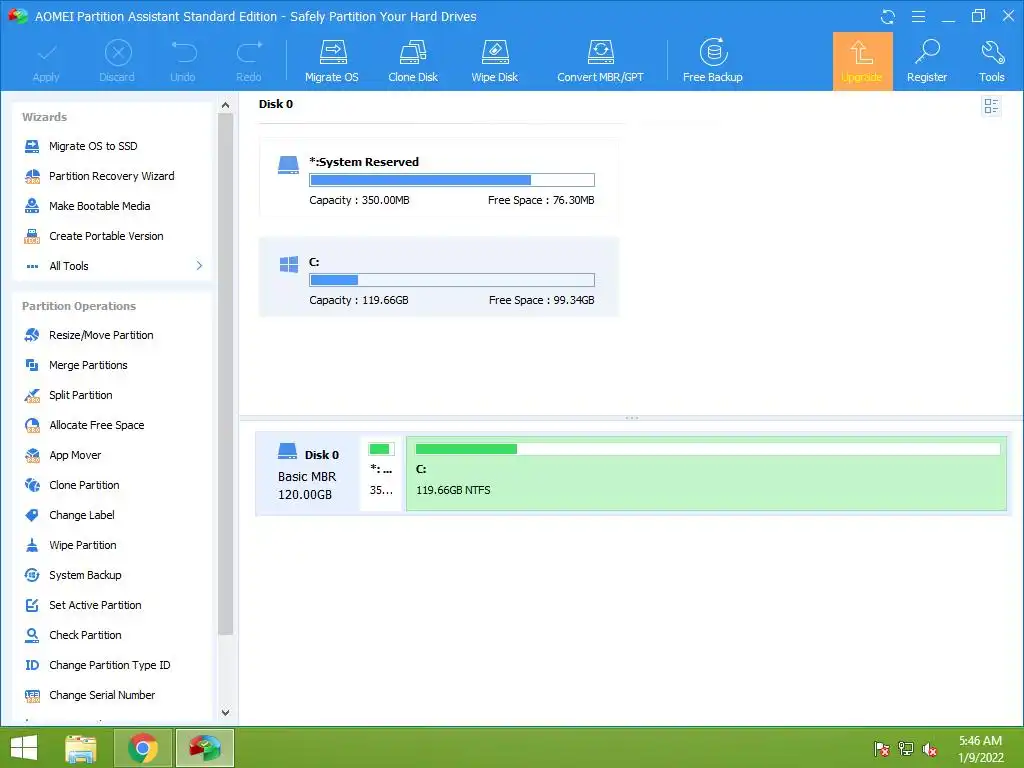
Task: Click System Reserved usage bar
Action: [x=452, y=180]
